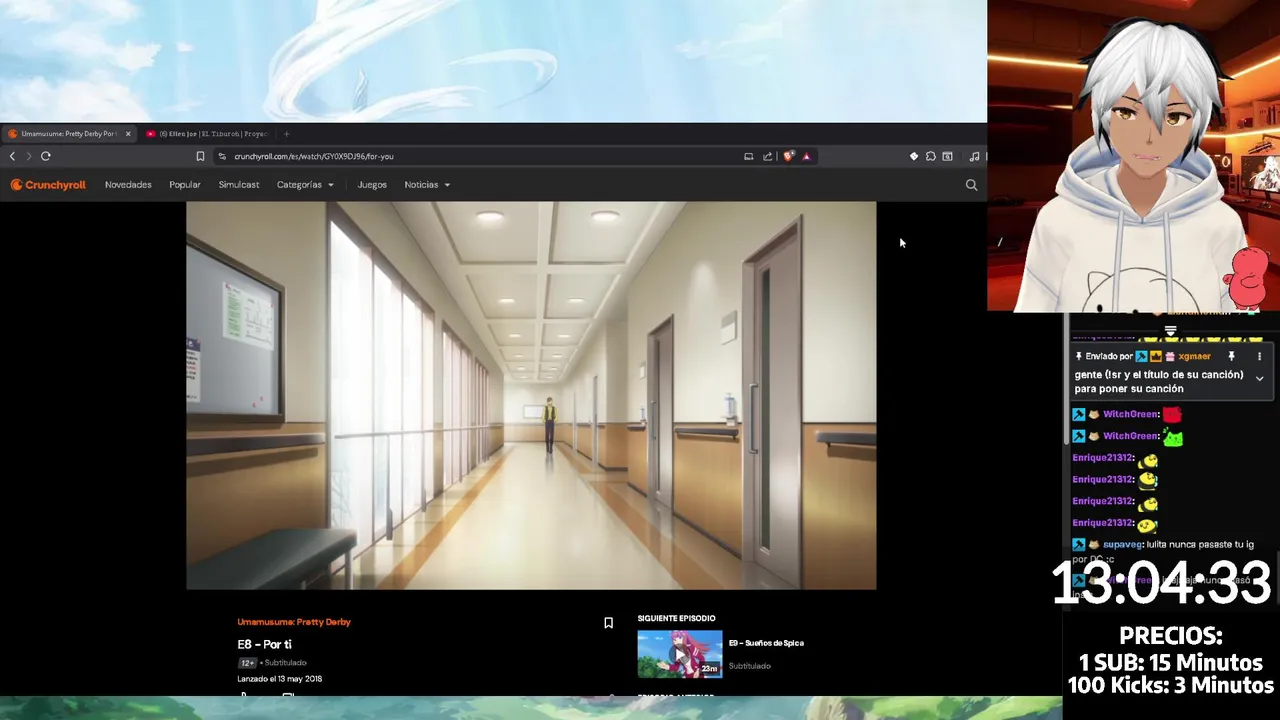This screenshot has width=1280, height=720.
Task: Click the bookmark icon beside the address bar
Action: (x=200, y=156)
